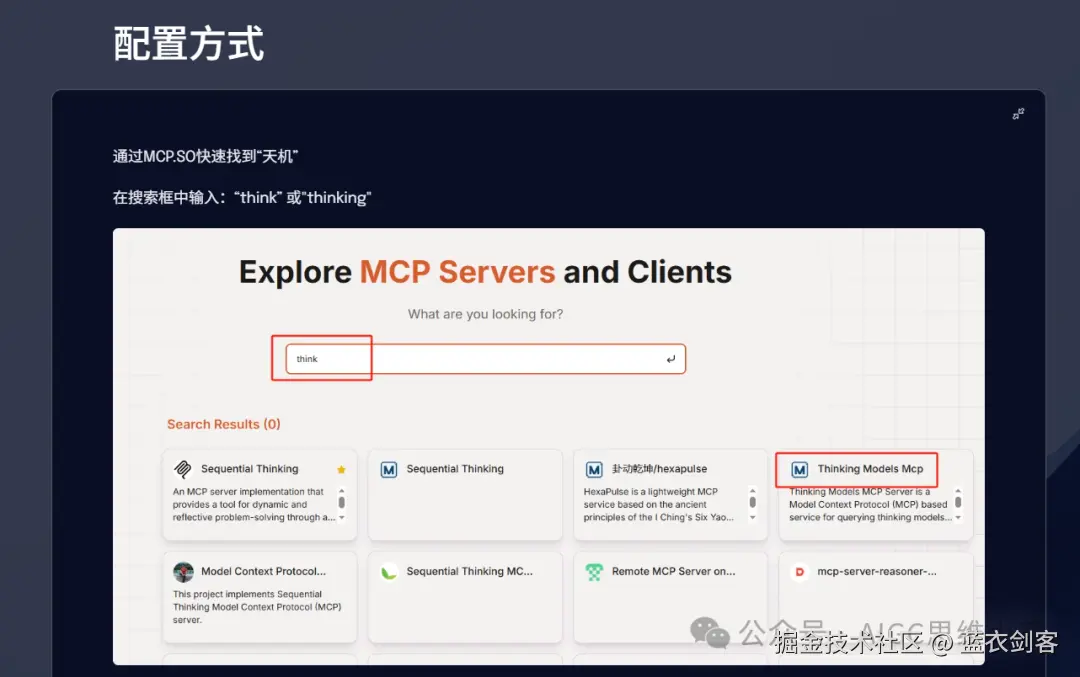The width and height of the screenshot is (1080, 677).
Task: Click the "配置方式" page heading
Action: [x=189, y=43]
